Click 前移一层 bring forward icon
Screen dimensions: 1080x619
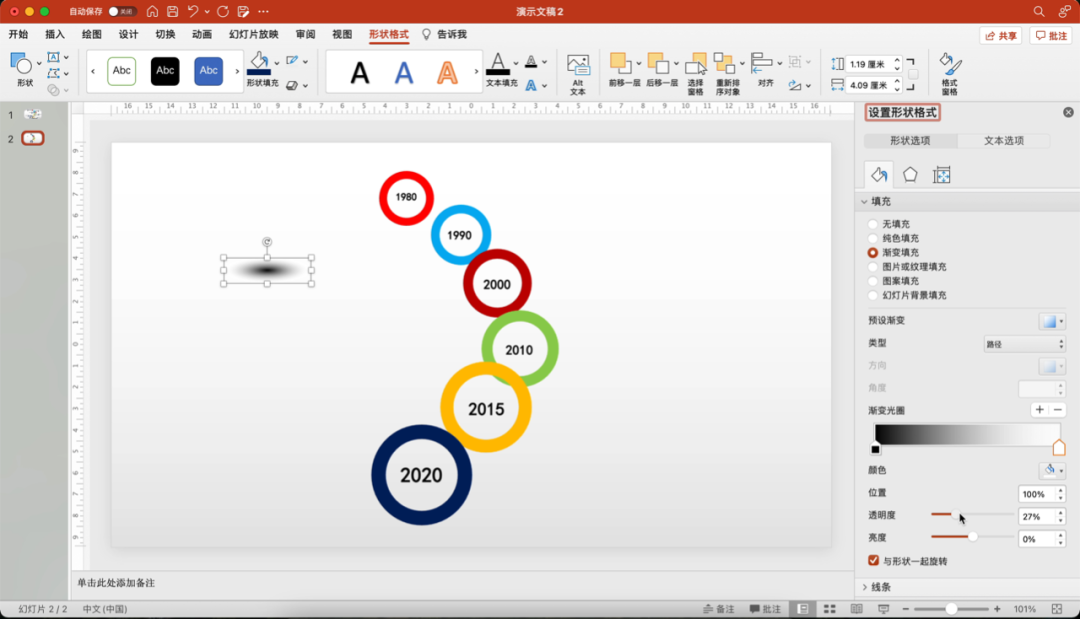pyautogui.click(x=619, y=63)
